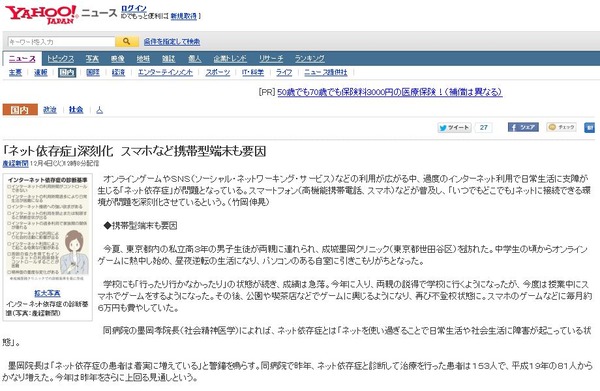Click the article headline 「ネット依存症」深刻化

coord(135,152)
